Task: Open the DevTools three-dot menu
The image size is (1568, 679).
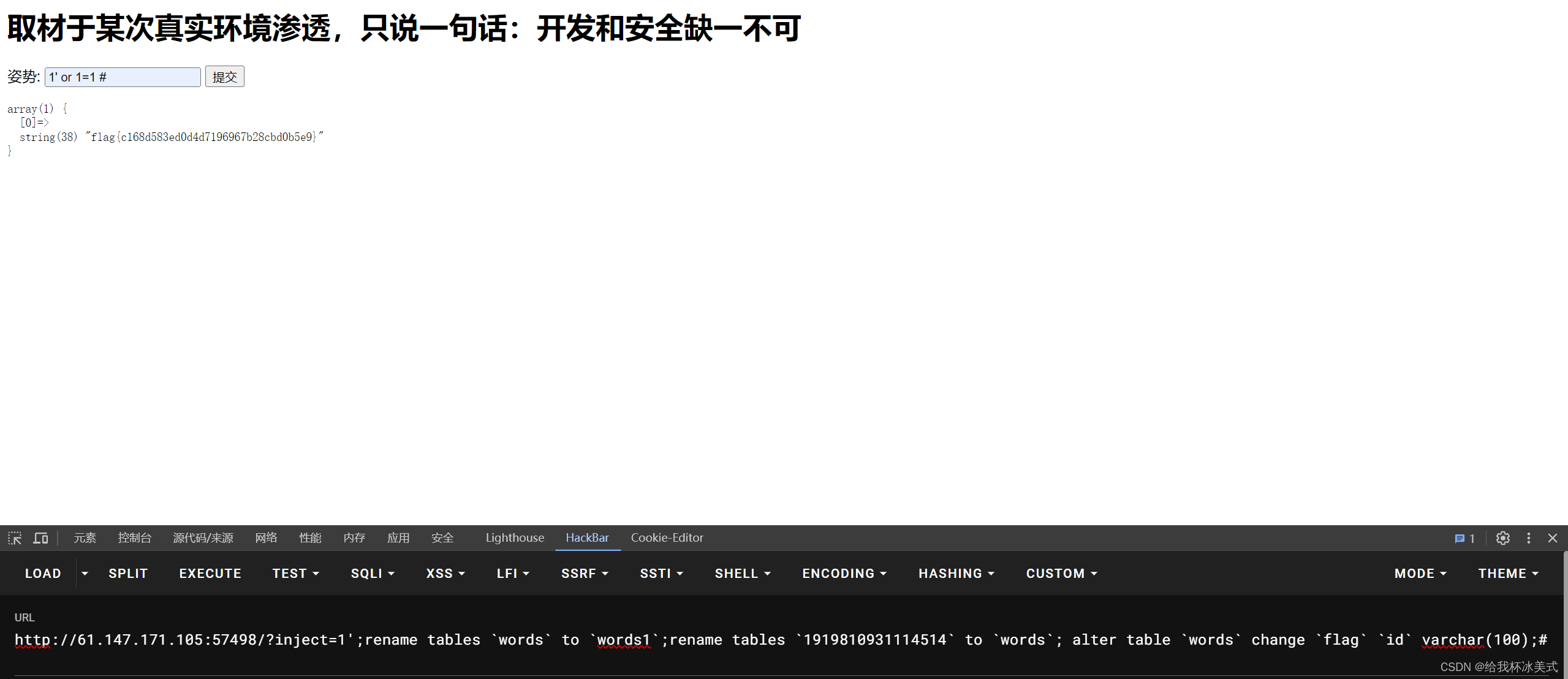Action: coord(1529,538)
